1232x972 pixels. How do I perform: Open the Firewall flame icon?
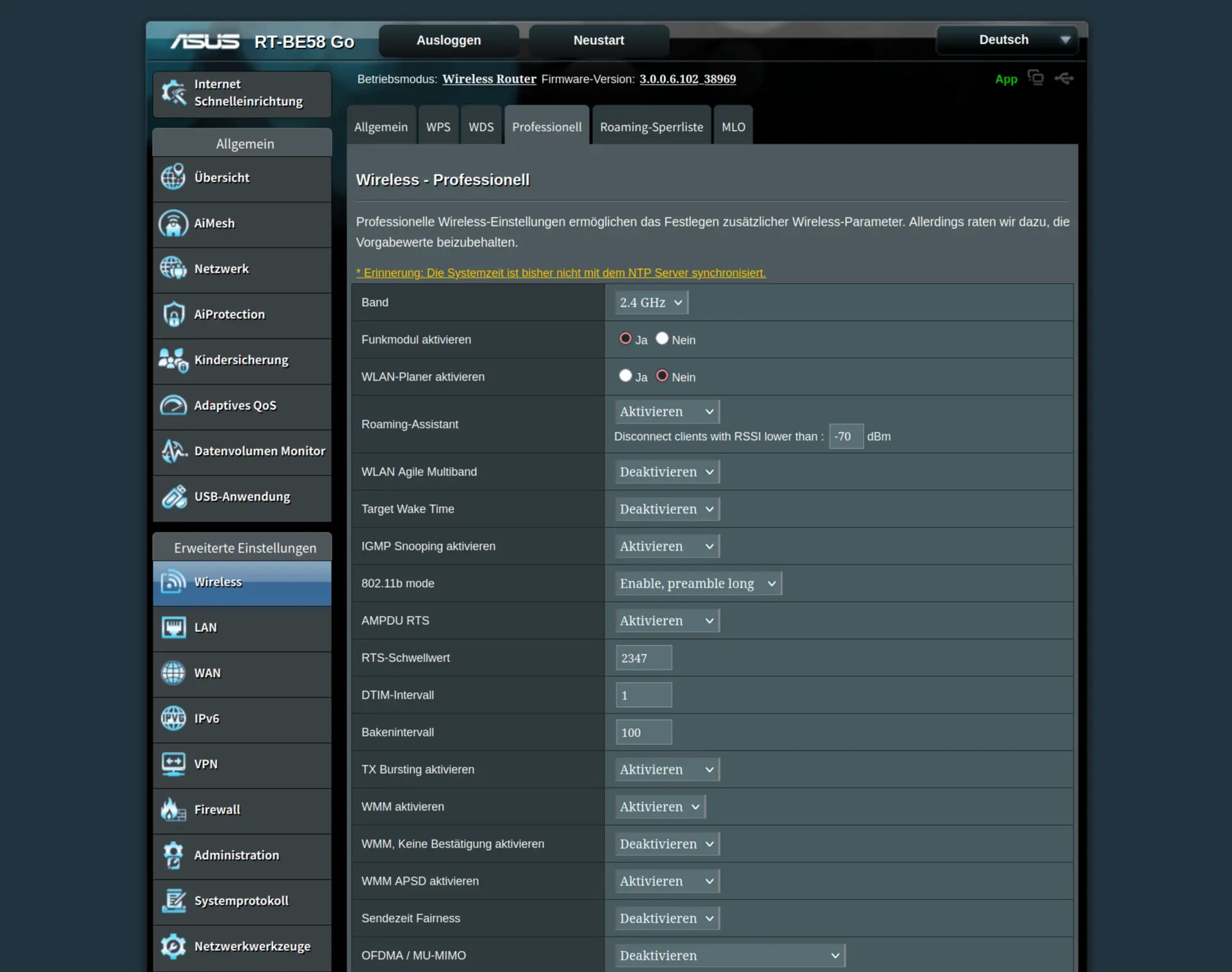[173, 810]
